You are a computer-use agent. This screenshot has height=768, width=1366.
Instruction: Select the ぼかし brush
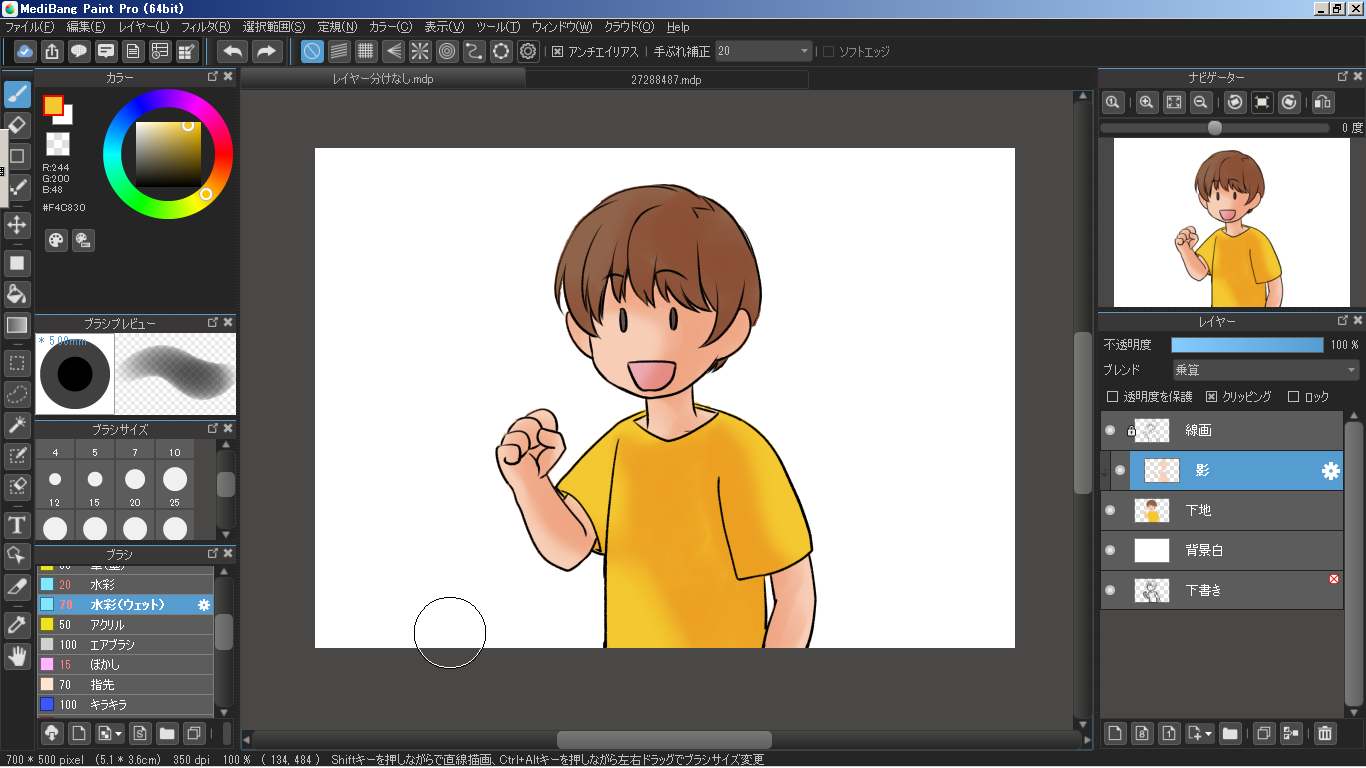pyautogui.click(x=125, y=664)
